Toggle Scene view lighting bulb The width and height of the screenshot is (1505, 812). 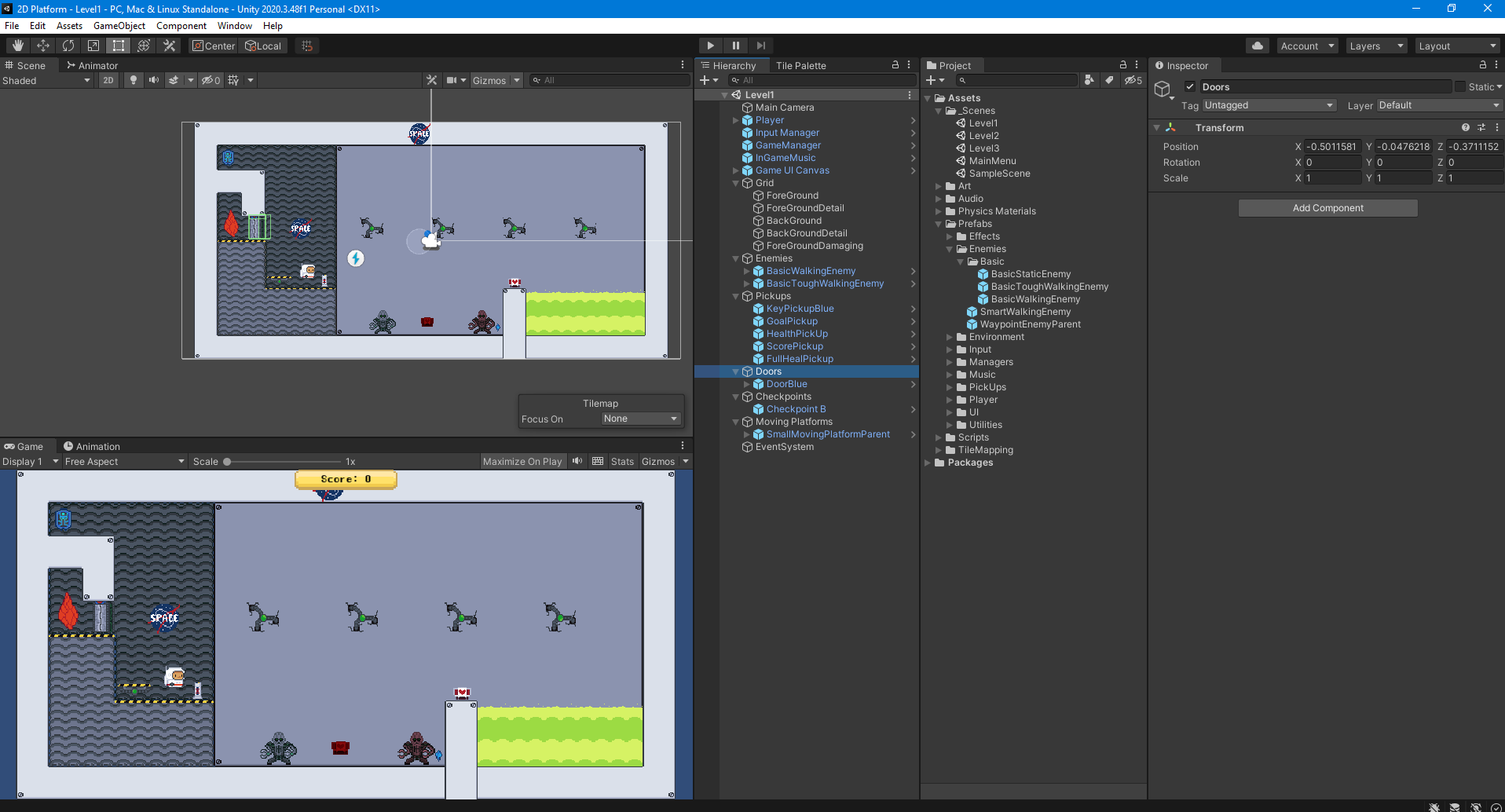point(134,80)
